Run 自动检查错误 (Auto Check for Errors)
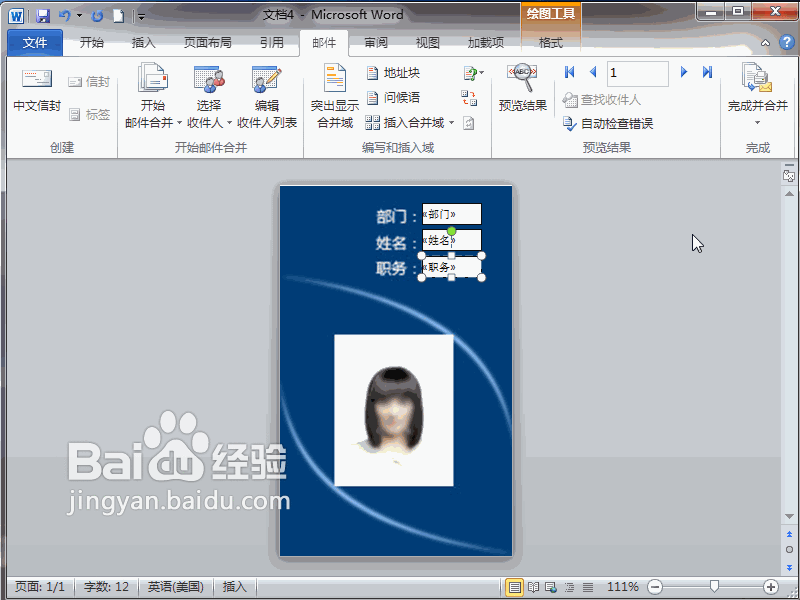 click(x=610, y=124)
